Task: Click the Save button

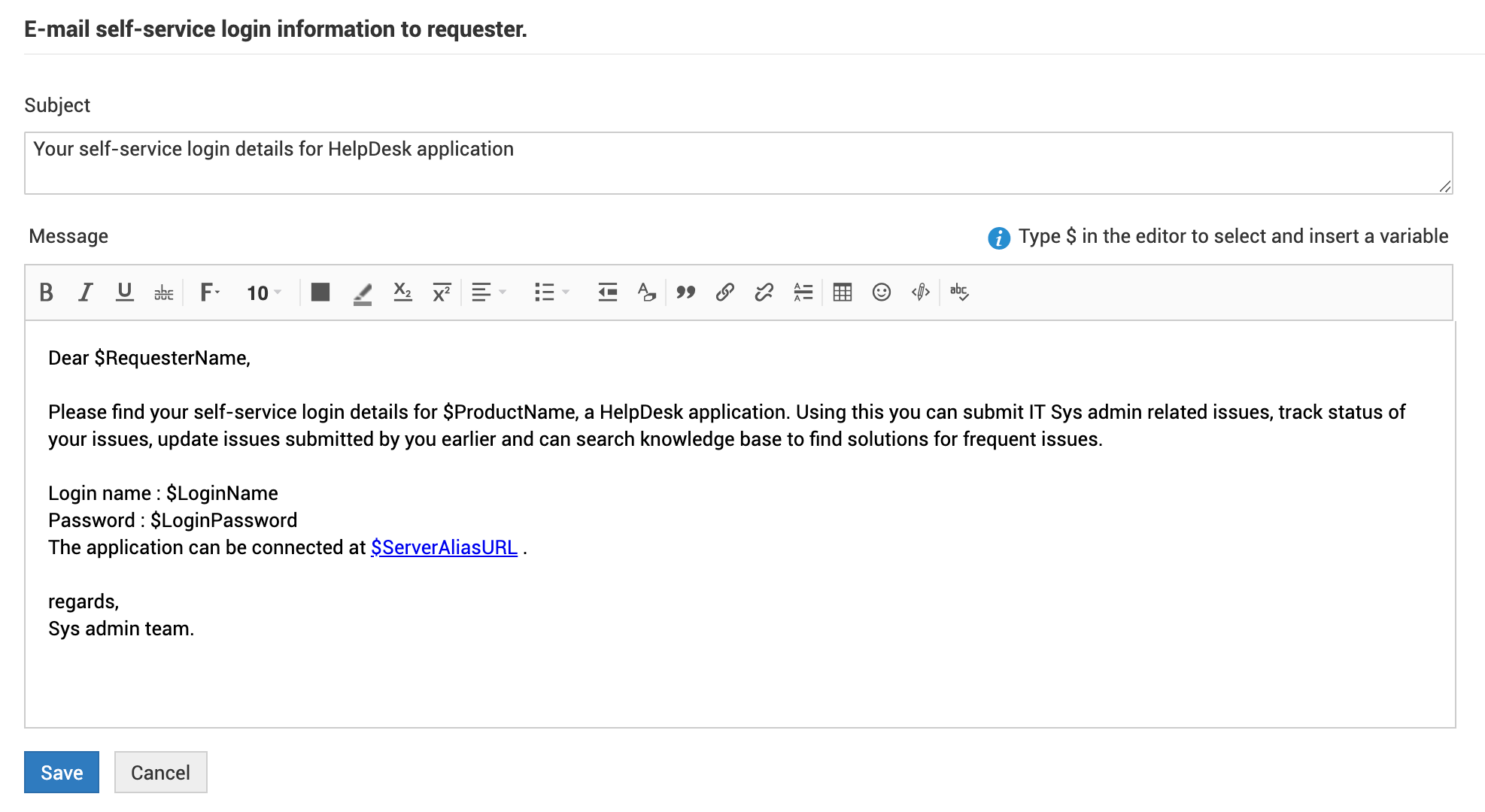Action: pos(62,772)
